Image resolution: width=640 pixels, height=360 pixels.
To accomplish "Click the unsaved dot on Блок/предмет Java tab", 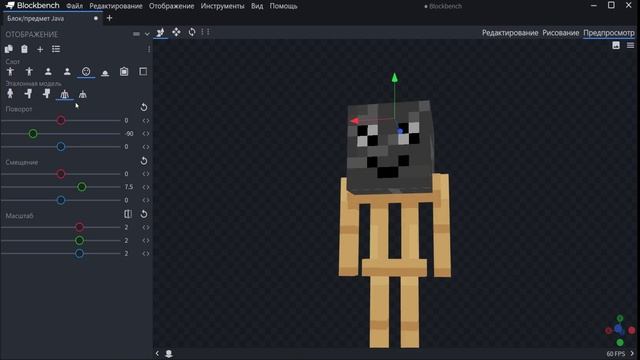I will [96, 18].
